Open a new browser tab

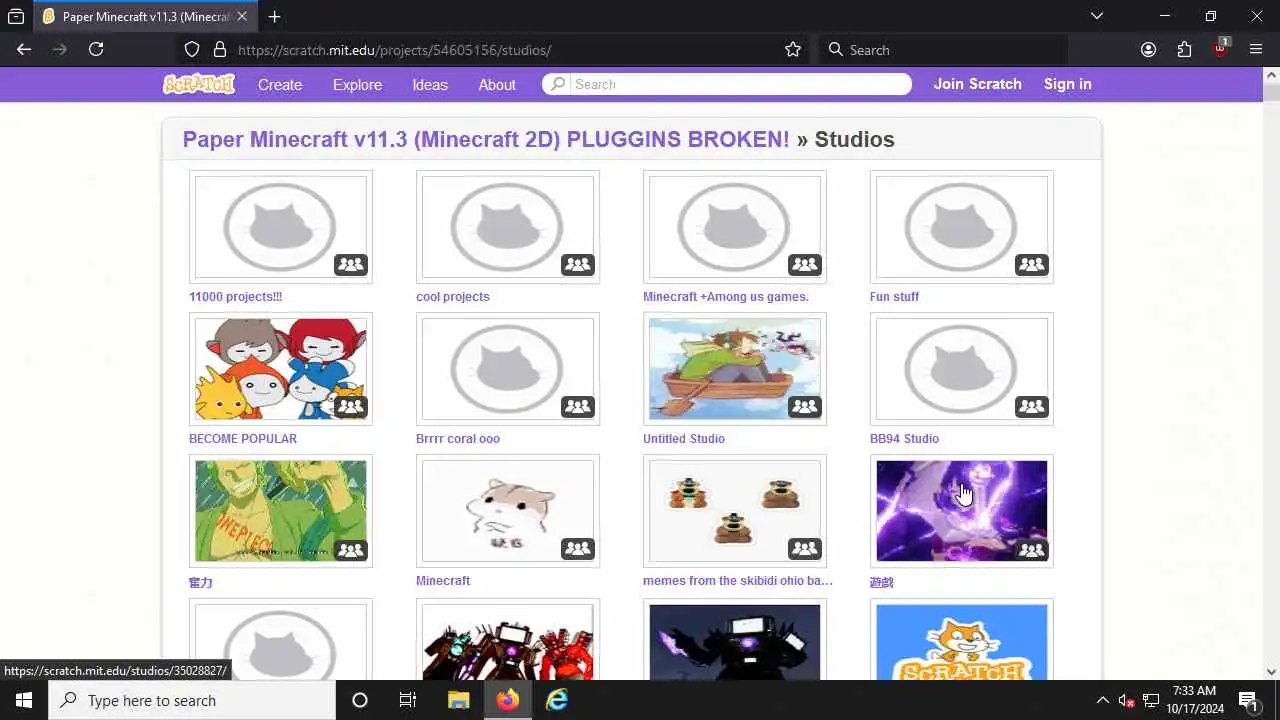274,16
